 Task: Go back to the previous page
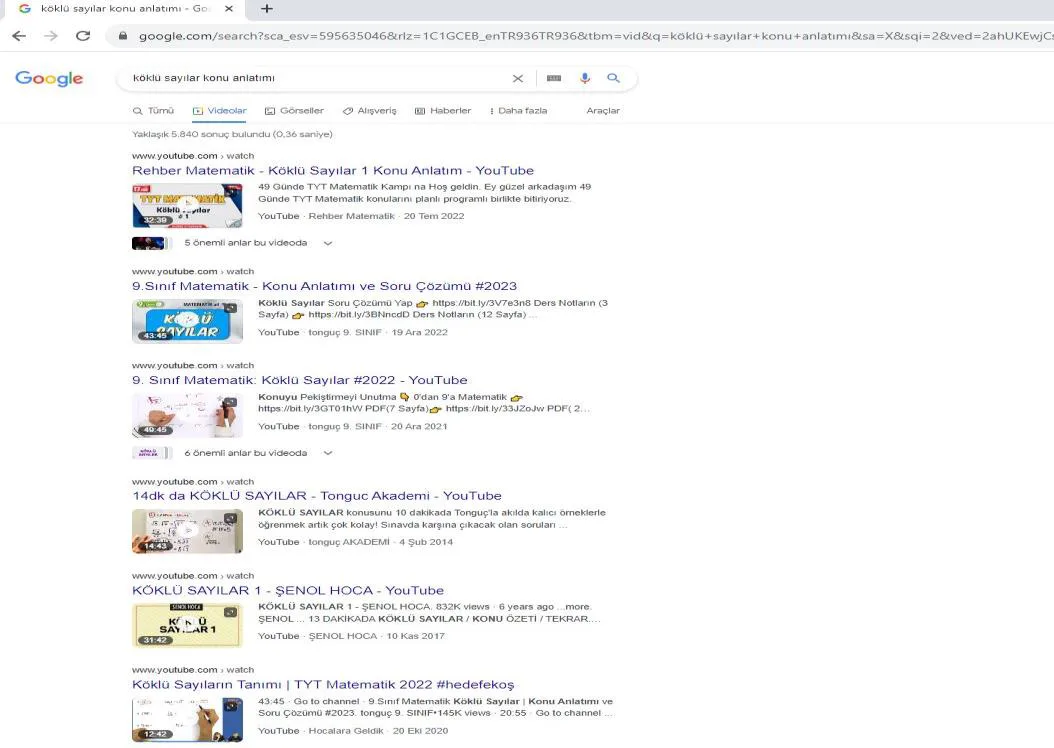point(19,36)
